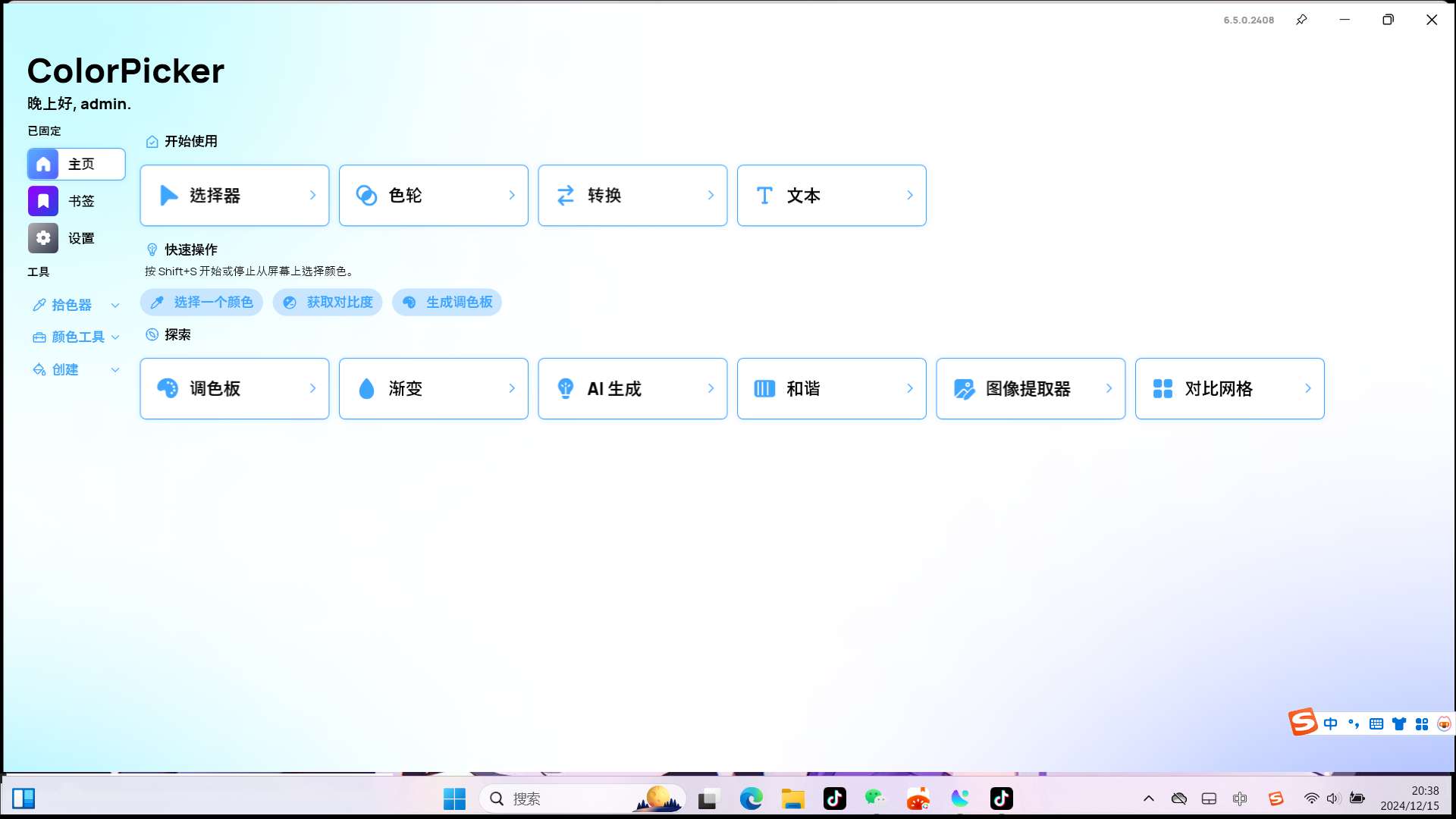Open the 调色板 palette card
The image size is (1456, 819).
[234, 388]
